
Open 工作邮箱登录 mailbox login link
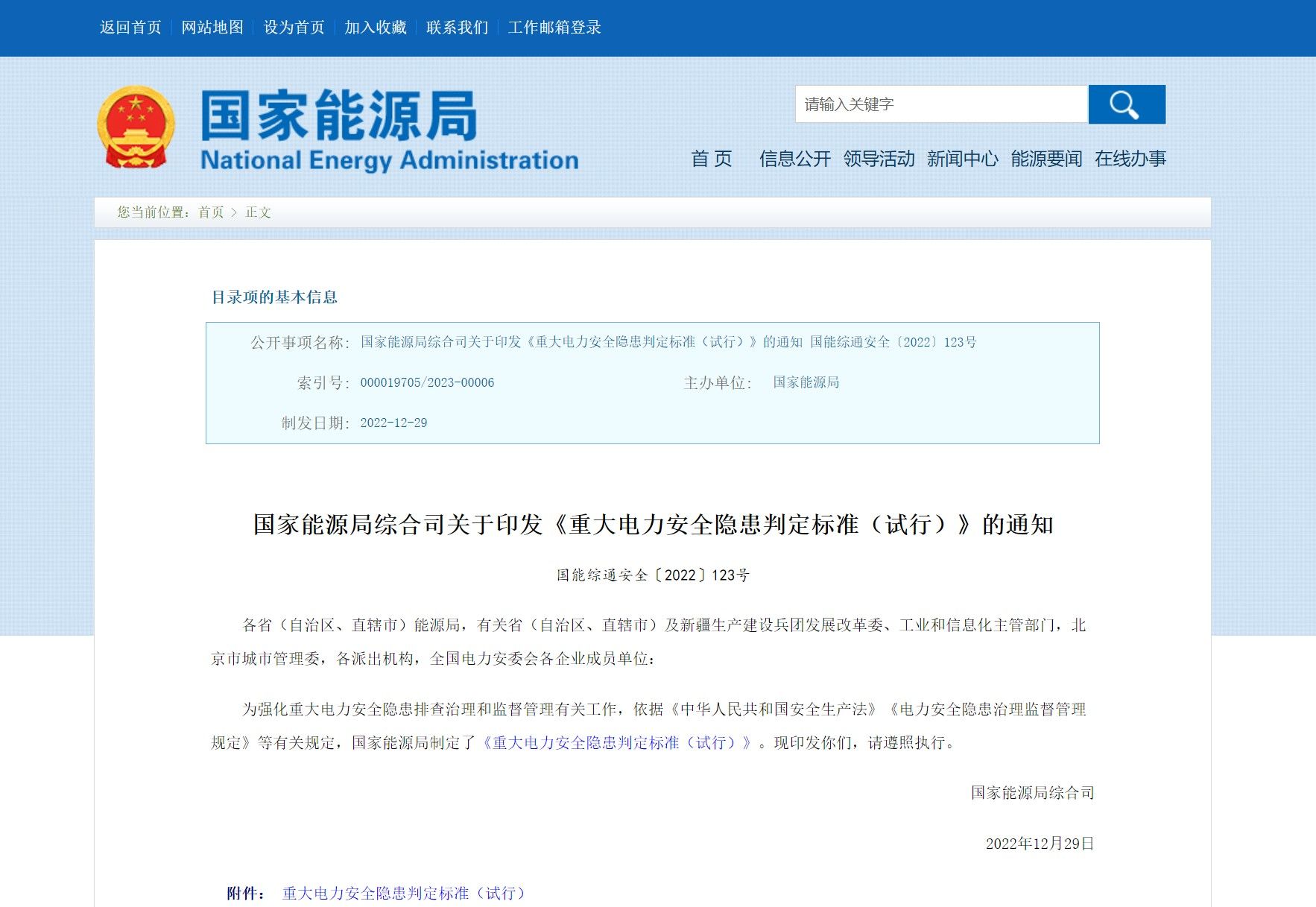coord(554,28)
